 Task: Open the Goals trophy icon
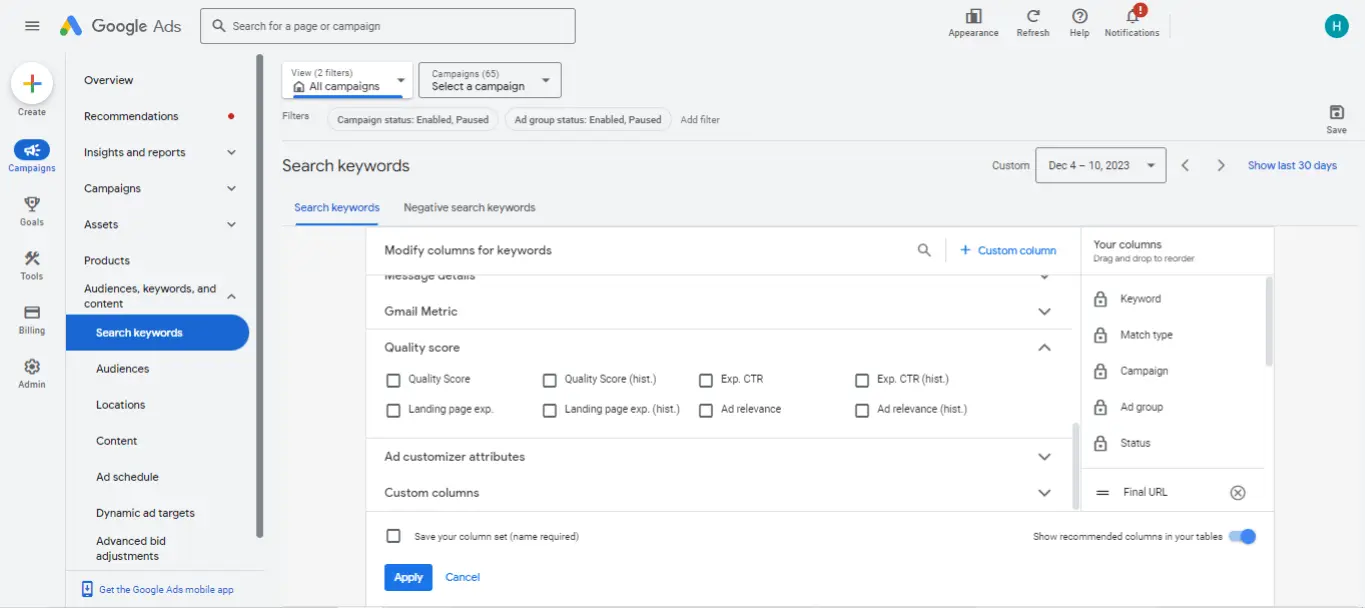coord(32,204)
